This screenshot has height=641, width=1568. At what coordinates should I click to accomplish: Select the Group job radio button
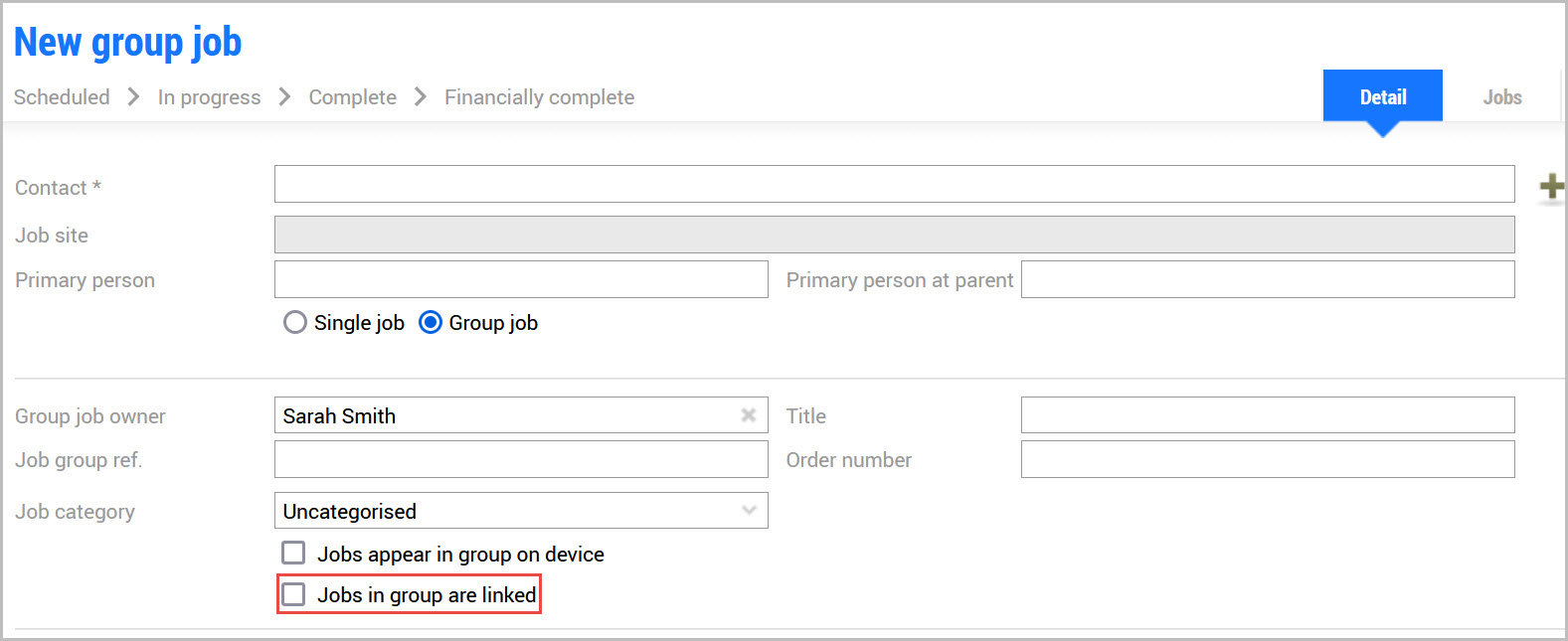[431, 323]
